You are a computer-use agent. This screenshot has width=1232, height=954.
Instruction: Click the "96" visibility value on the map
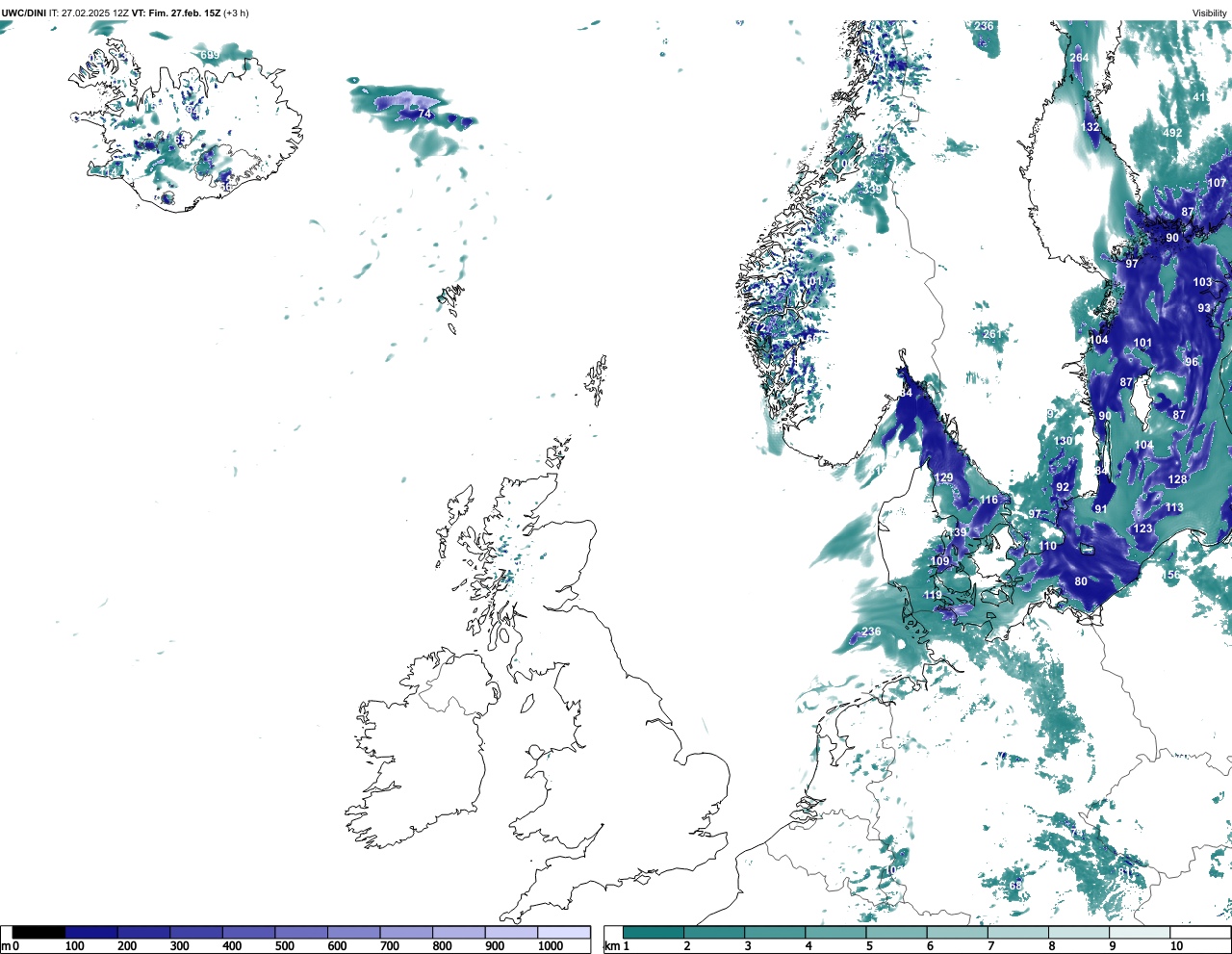pyautogui.click(x=1192, y=362)
